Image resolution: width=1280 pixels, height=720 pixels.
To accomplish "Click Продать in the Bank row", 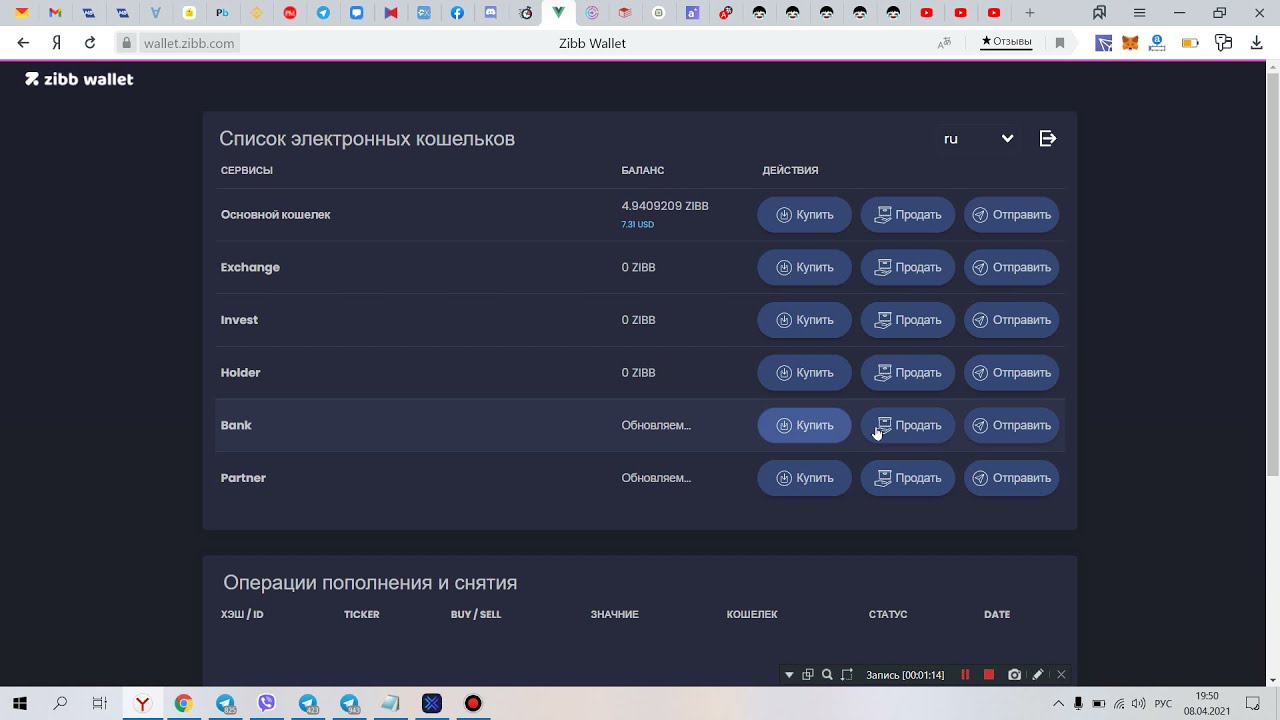I will click(908, 425).
